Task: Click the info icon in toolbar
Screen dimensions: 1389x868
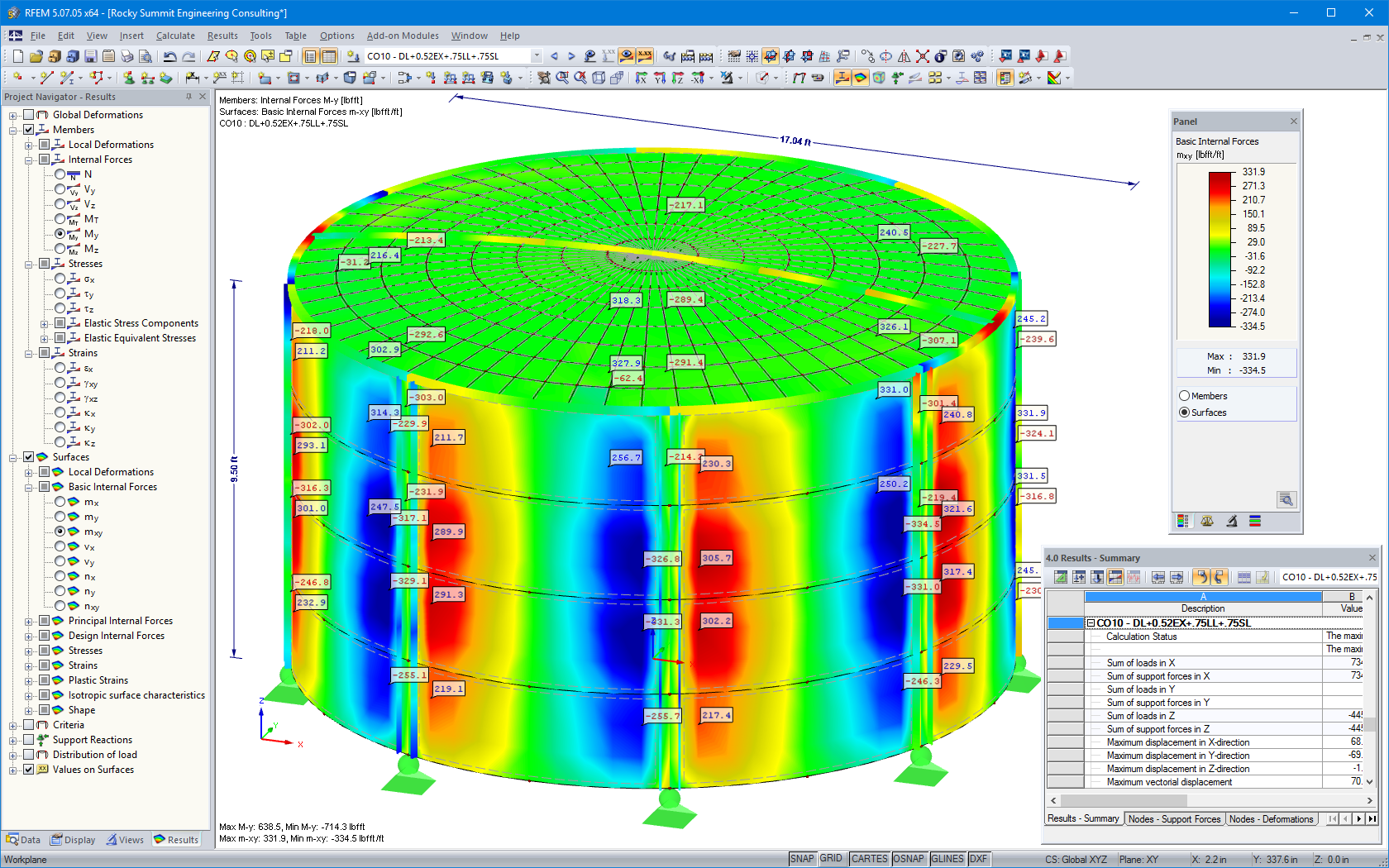Action: click(x=940, y=56)
